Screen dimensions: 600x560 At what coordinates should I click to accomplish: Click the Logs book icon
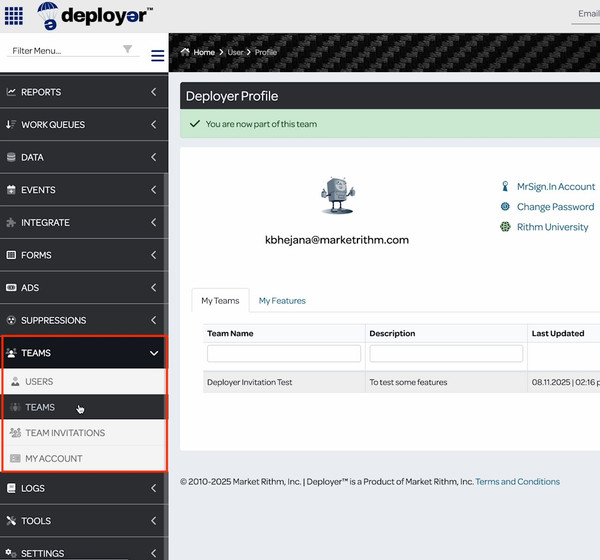pyautogui.click(x=11, y=488)
